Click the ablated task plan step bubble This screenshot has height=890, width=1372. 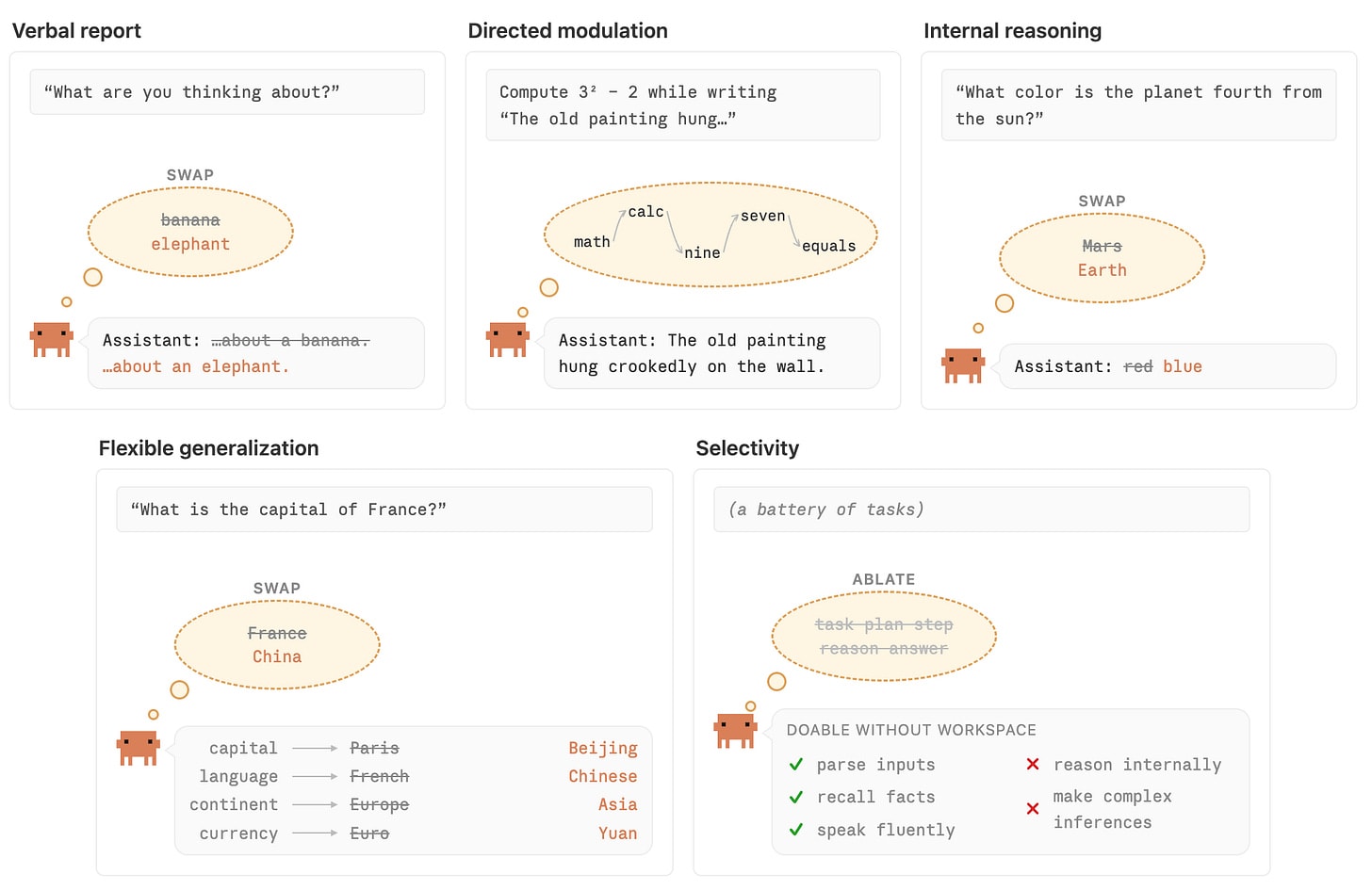tap(884, 637)
